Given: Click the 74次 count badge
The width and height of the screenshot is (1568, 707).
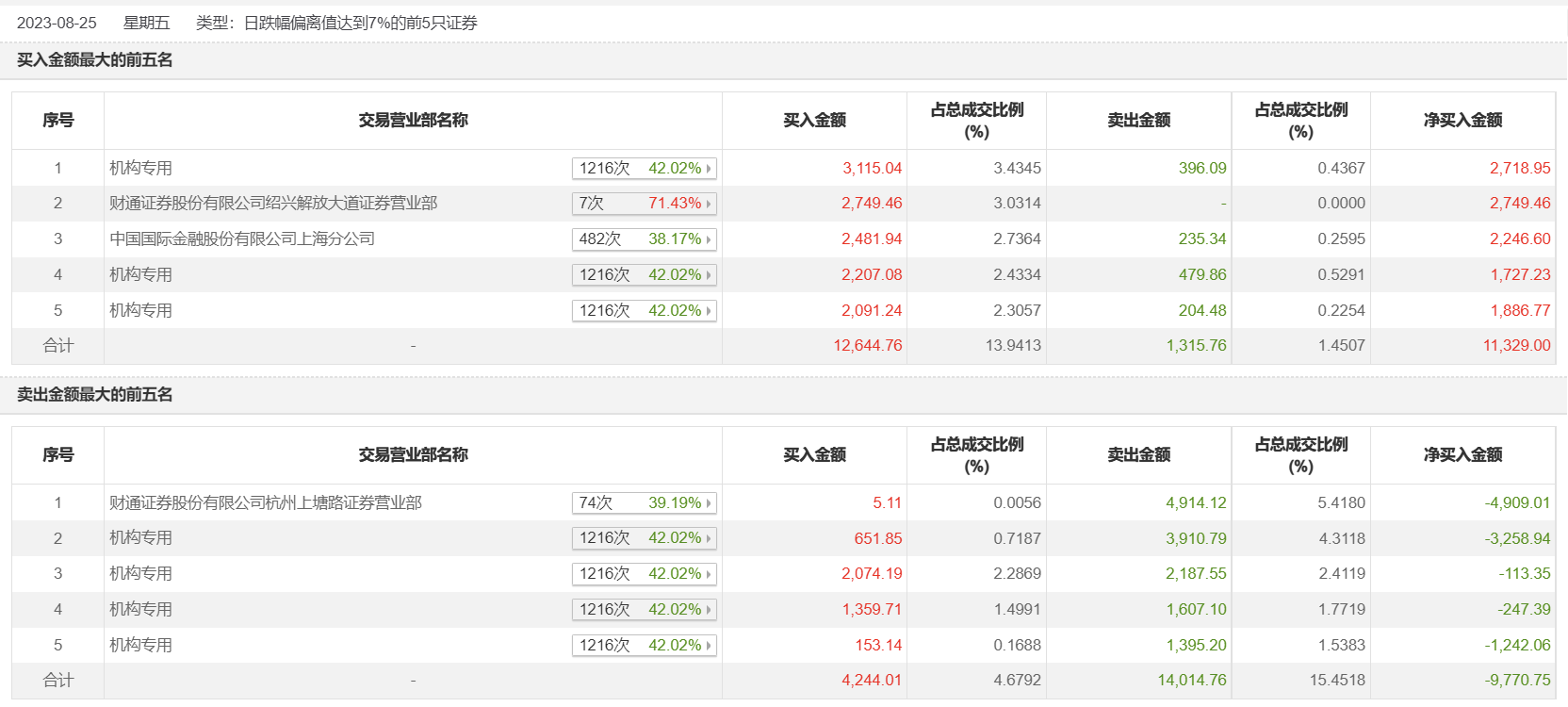Looking at the screenshot, I should tap(596, 503).
